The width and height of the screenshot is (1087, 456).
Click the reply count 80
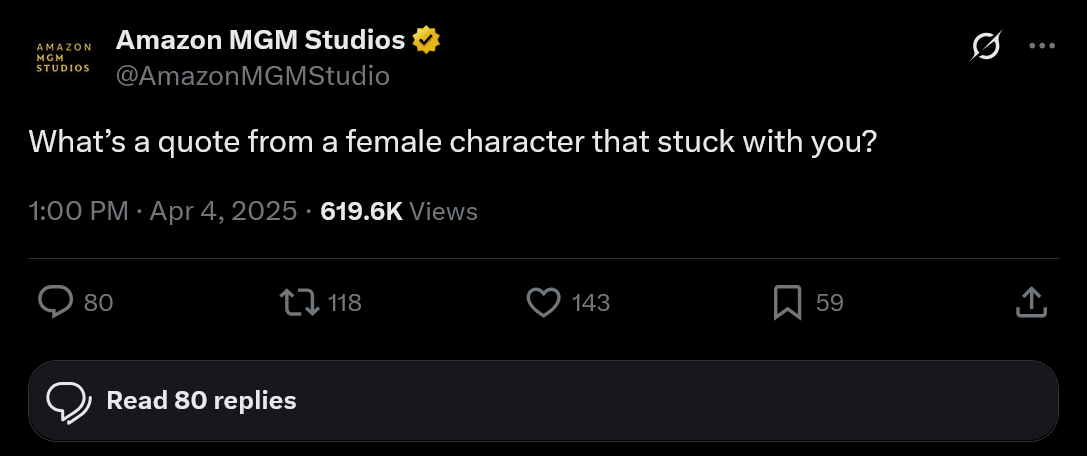click(98, 302)
